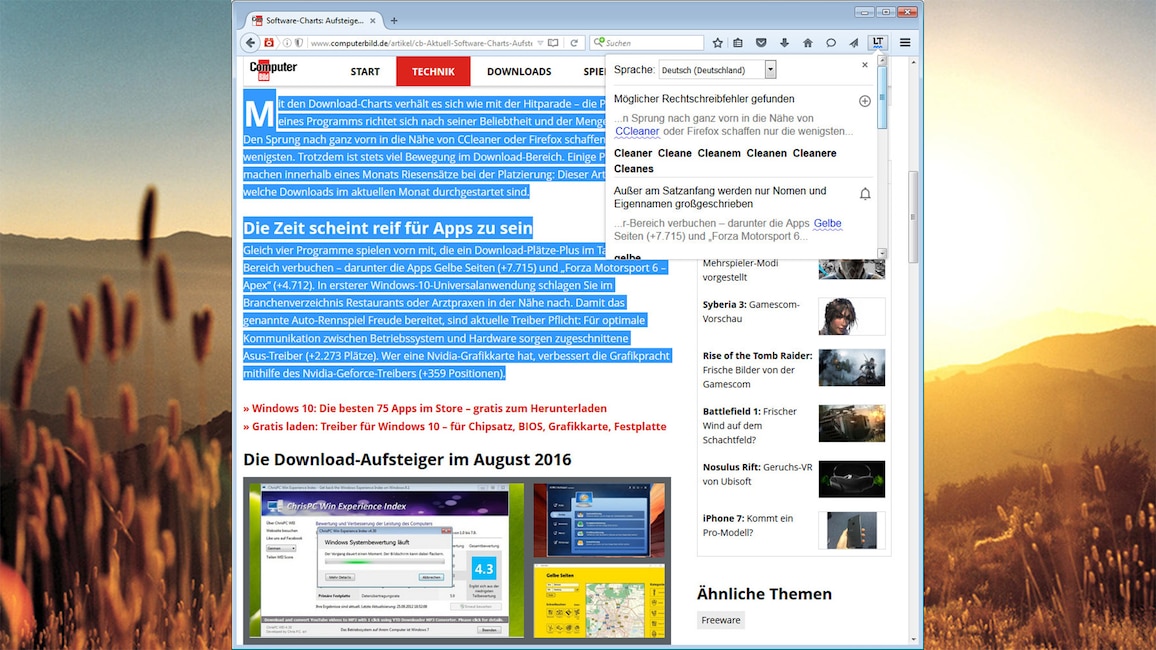Select the DOWNLOADS navigation item
Viewport: 1156px width, 650px height.
tap(519, 71)
